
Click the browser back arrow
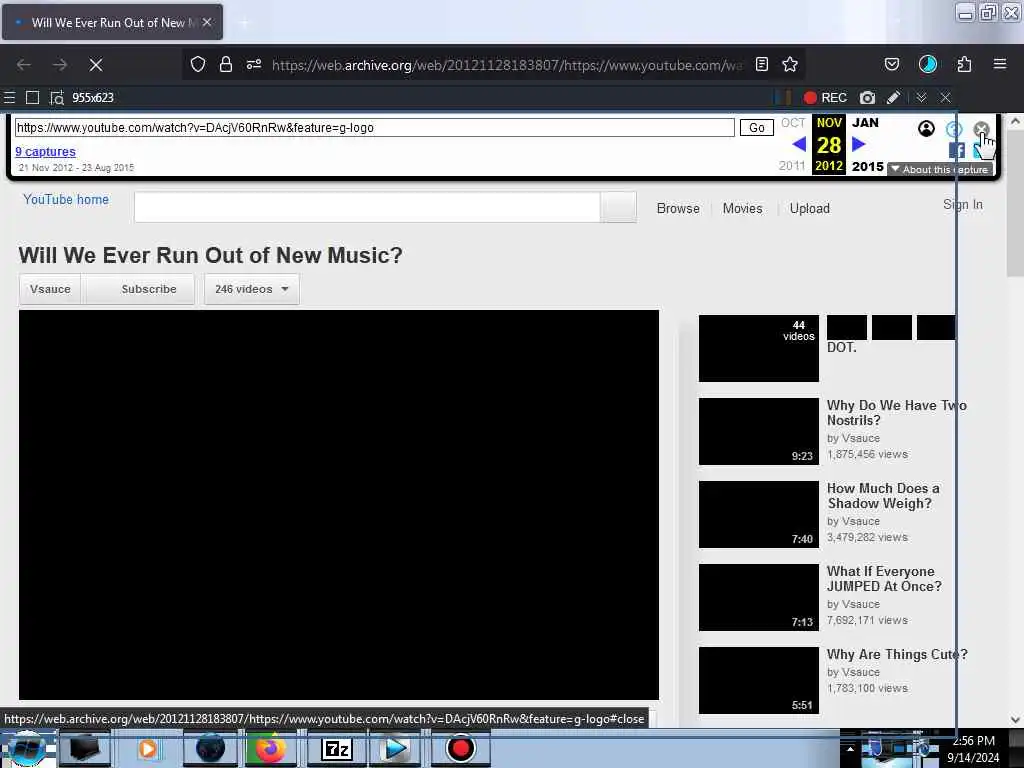coord(24,65)
